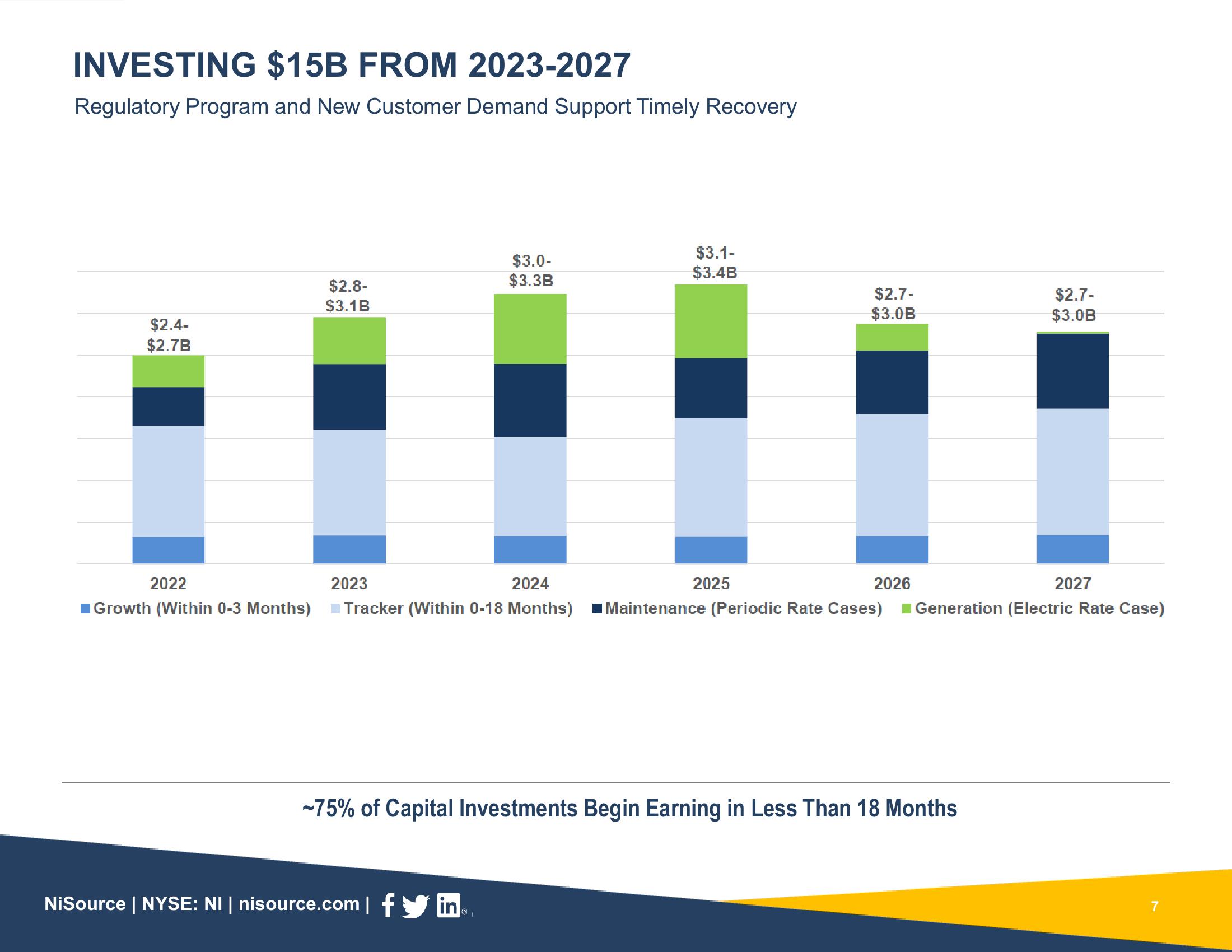Image resolution: width=1232 pixels, height=952 pixels.
Task: Click the Growth legend blue swatch
Action: click(x=85, y=609)
